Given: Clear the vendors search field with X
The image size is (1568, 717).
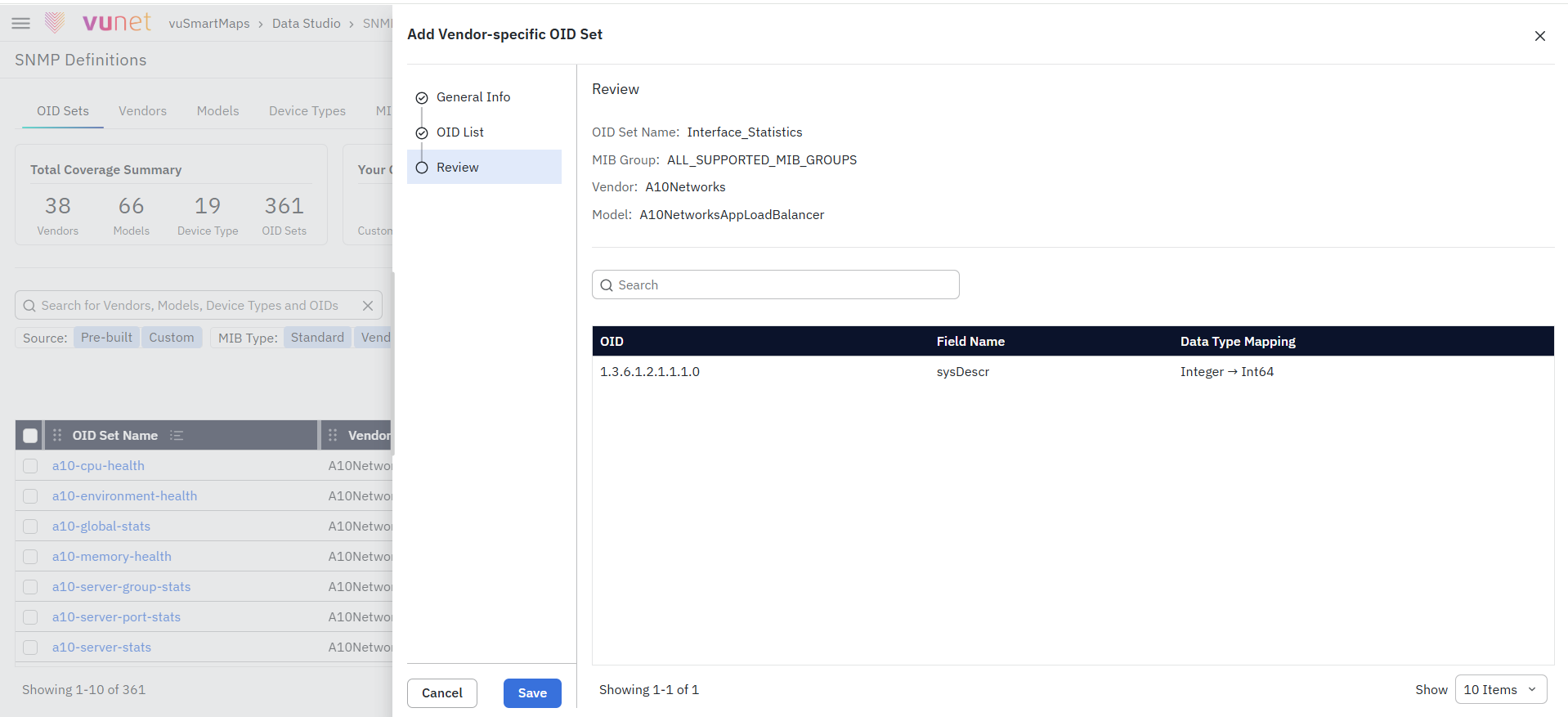Looking at the screenshot, I should tap(368, 306).
